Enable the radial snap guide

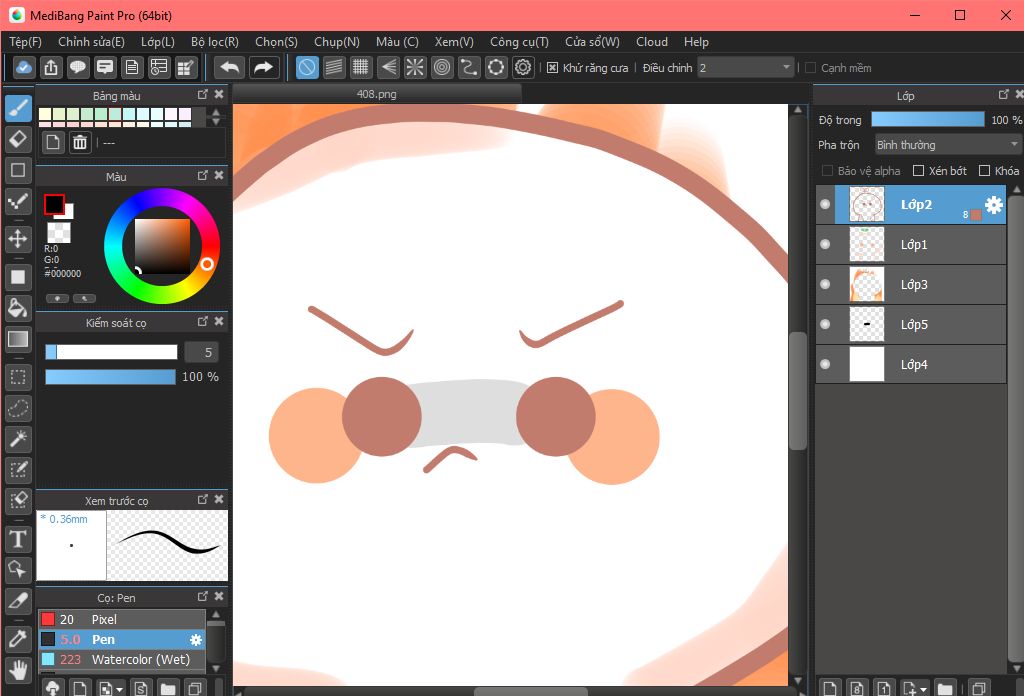(415, 67)
